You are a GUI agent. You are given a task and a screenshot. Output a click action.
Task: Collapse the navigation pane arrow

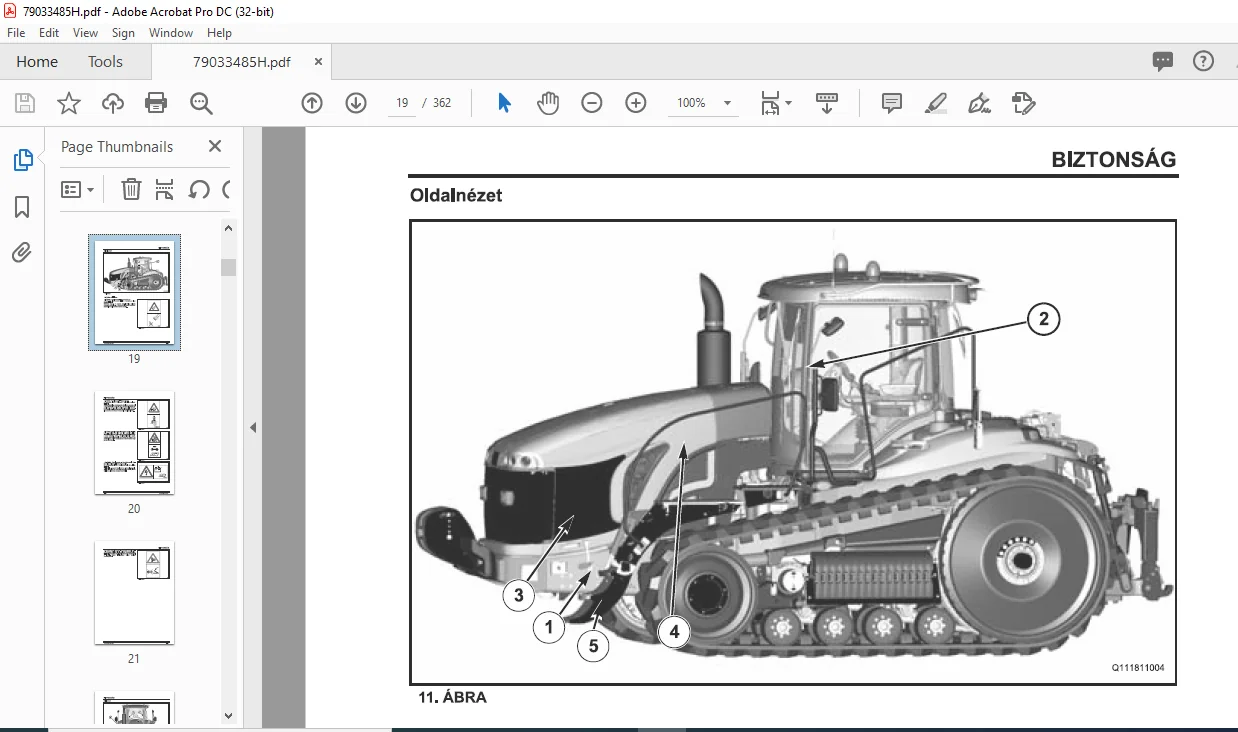(x=253, y=427)
